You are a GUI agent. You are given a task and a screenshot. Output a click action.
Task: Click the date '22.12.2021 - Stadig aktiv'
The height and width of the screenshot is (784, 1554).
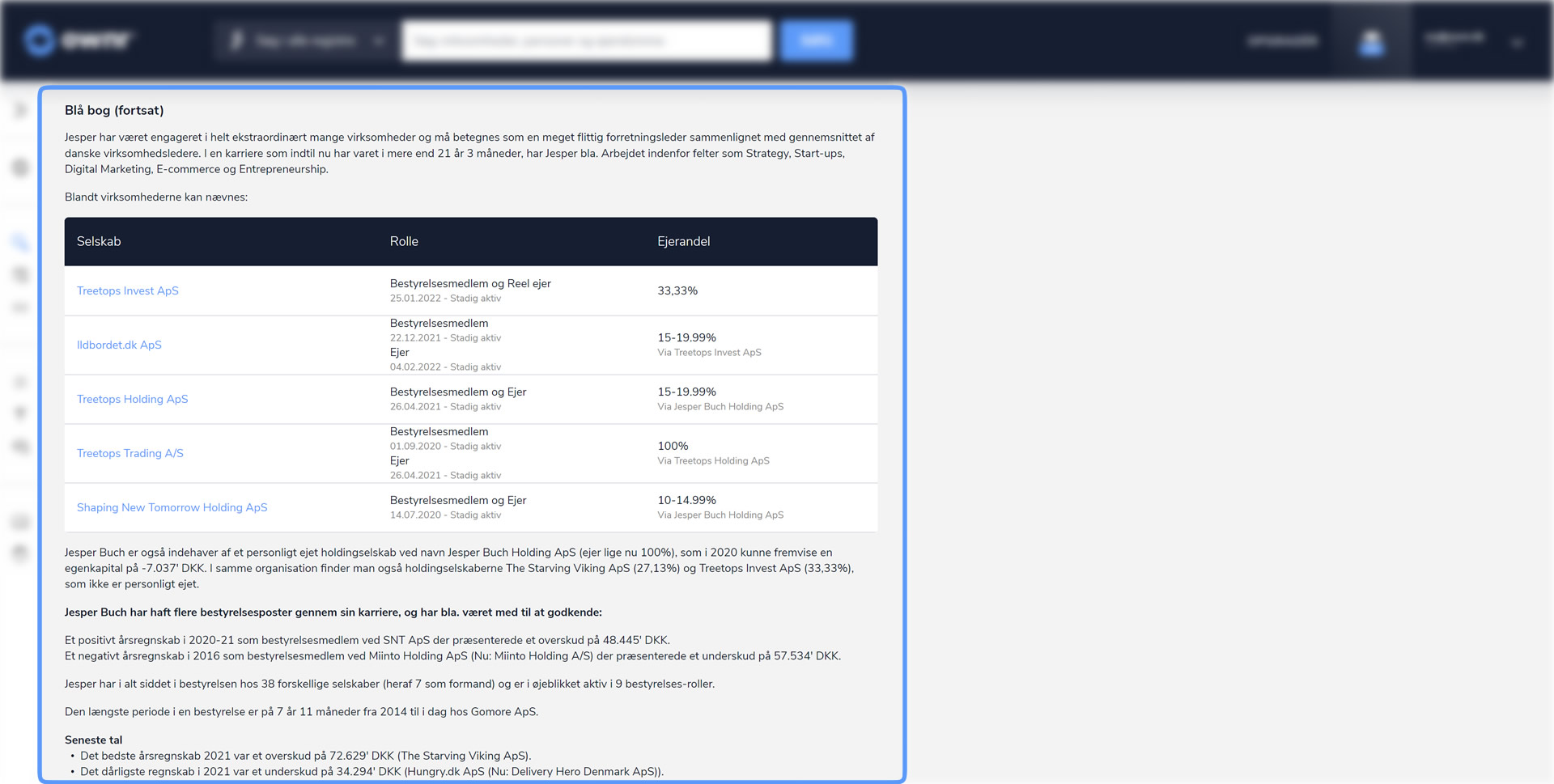[x=446, y=338]
